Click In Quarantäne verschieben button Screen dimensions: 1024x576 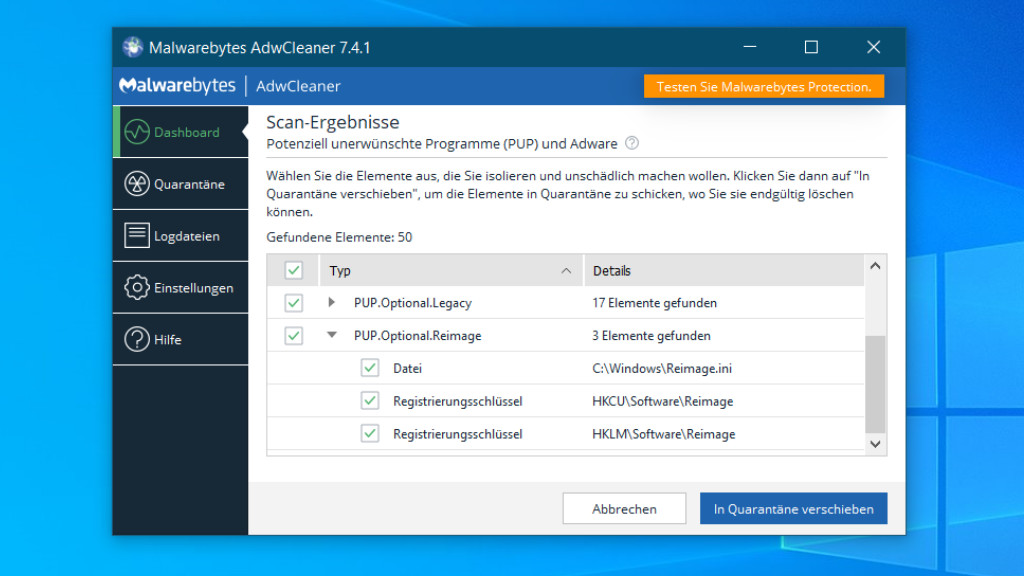point(793,509)
